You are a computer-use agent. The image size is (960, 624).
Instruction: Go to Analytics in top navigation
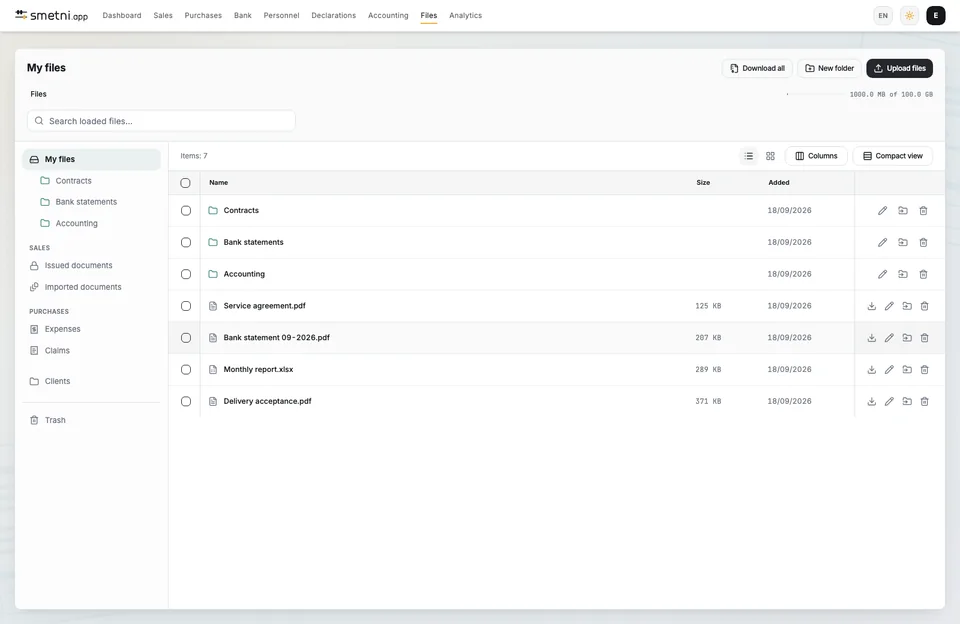pos(465,15)
